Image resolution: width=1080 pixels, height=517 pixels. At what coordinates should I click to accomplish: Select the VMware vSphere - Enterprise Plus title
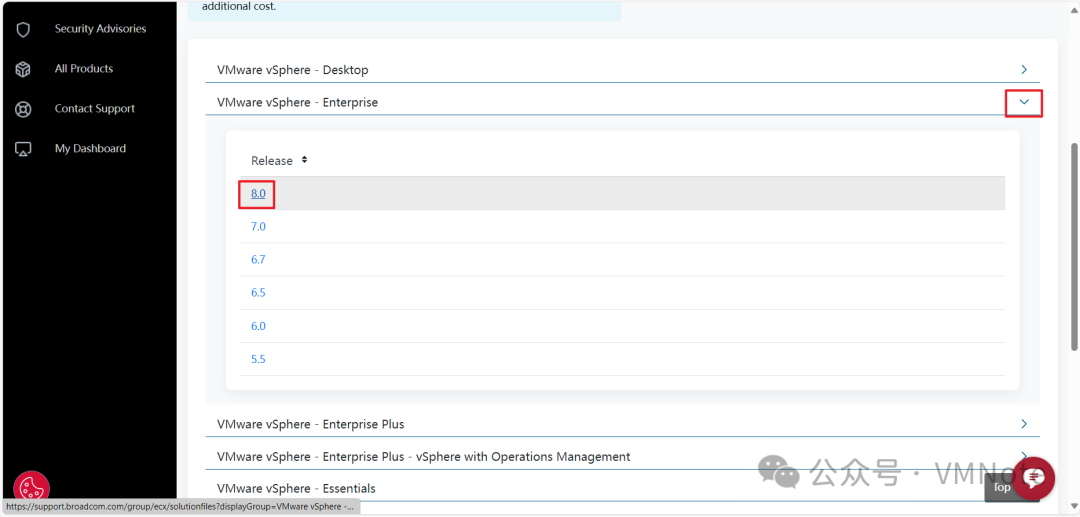coord(311,424)
